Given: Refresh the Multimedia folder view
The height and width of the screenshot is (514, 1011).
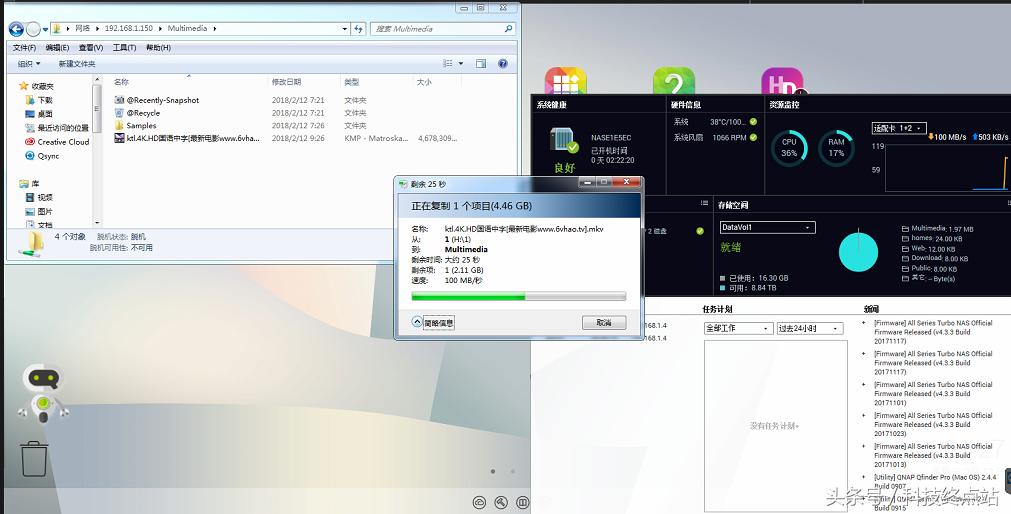Looking at the screenshot, I should click(358, 29).
